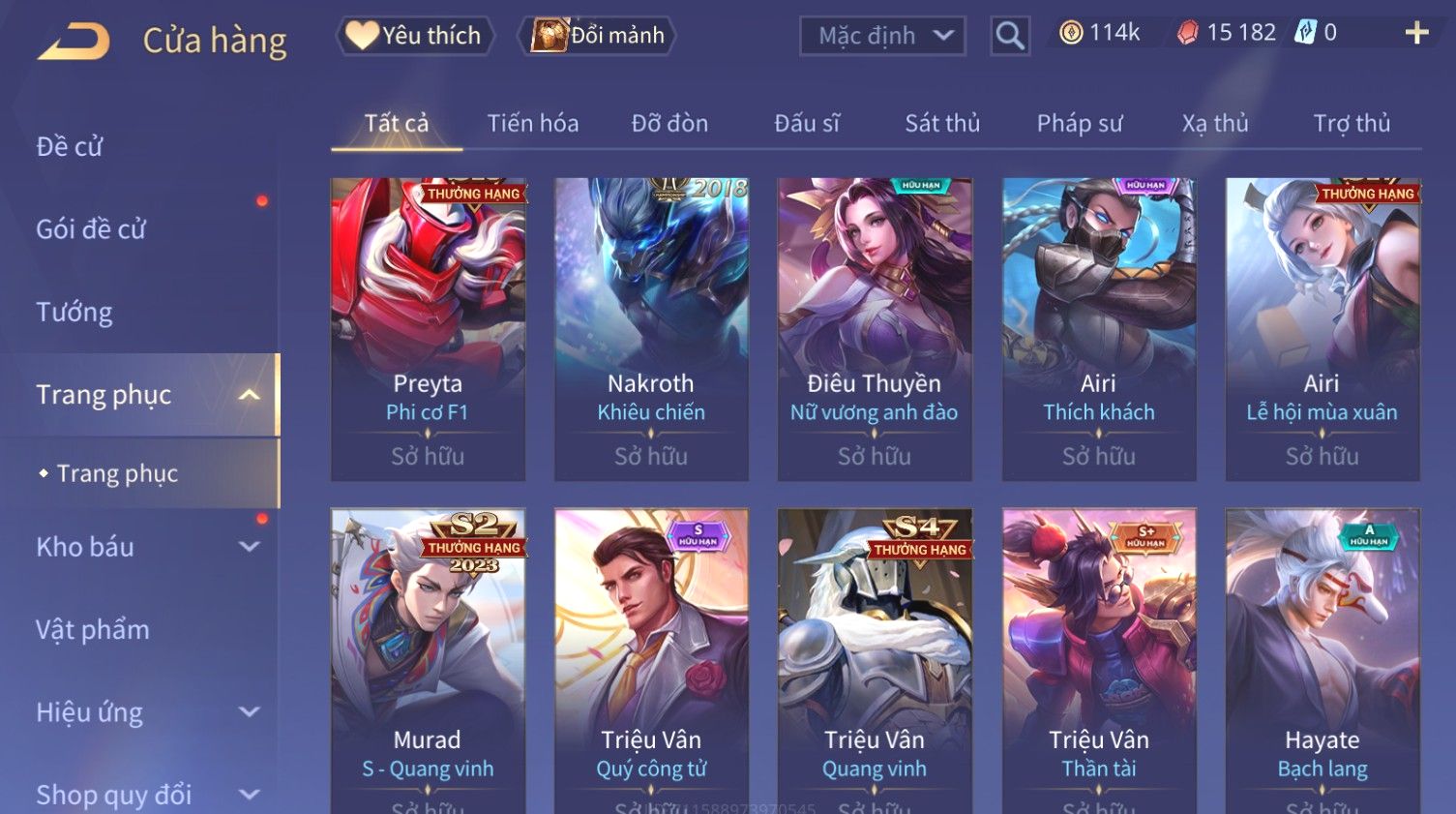The width and height of the screenshot is (1456, 814).
Task: Click the golden back arrow icon
Action: [x=74, y=41]
